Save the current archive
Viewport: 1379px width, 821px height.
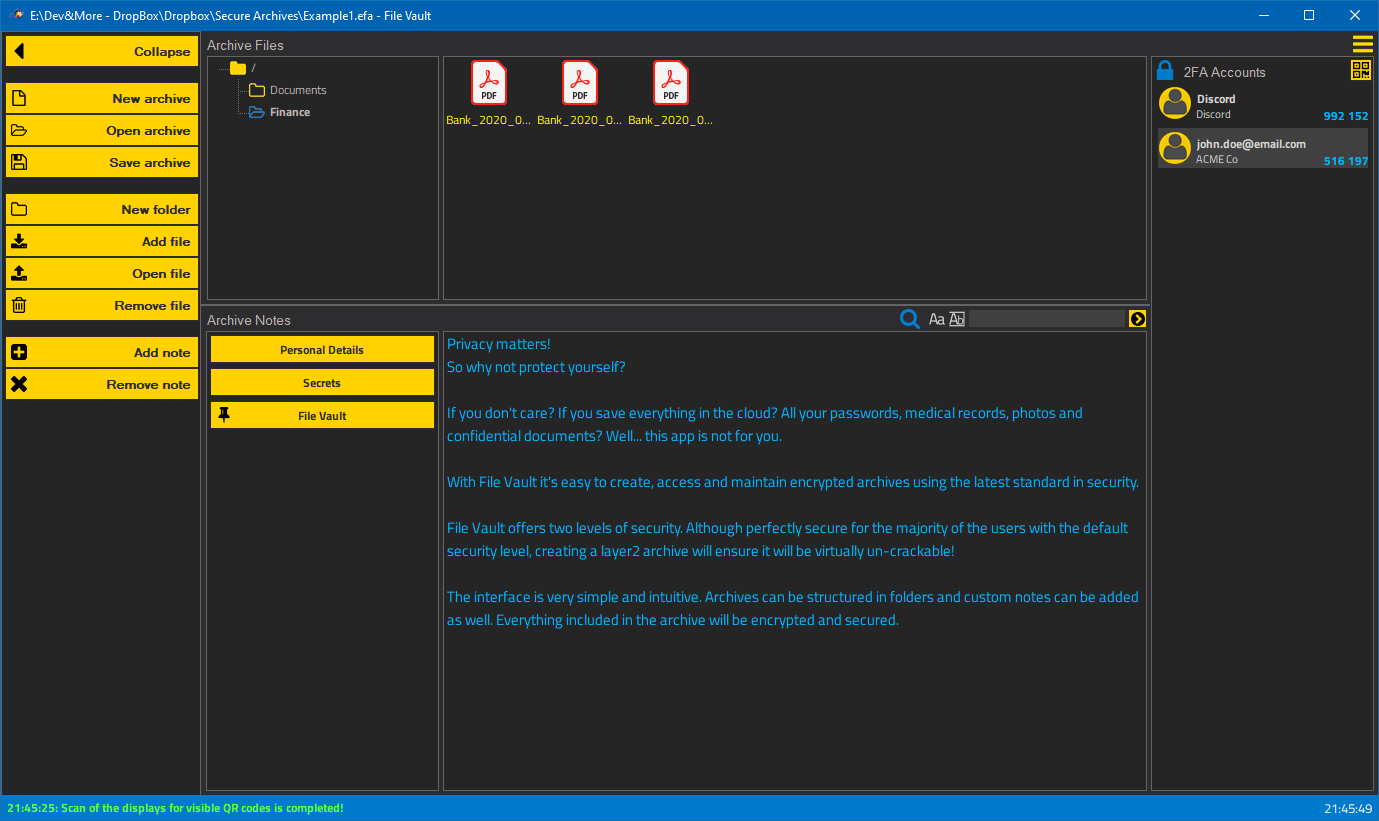click(x=102, y=162)
